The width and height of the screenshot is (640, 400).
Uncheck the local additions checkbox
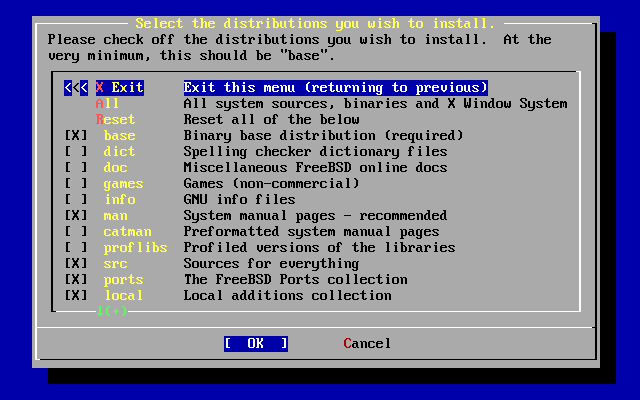tap(76, 296)
